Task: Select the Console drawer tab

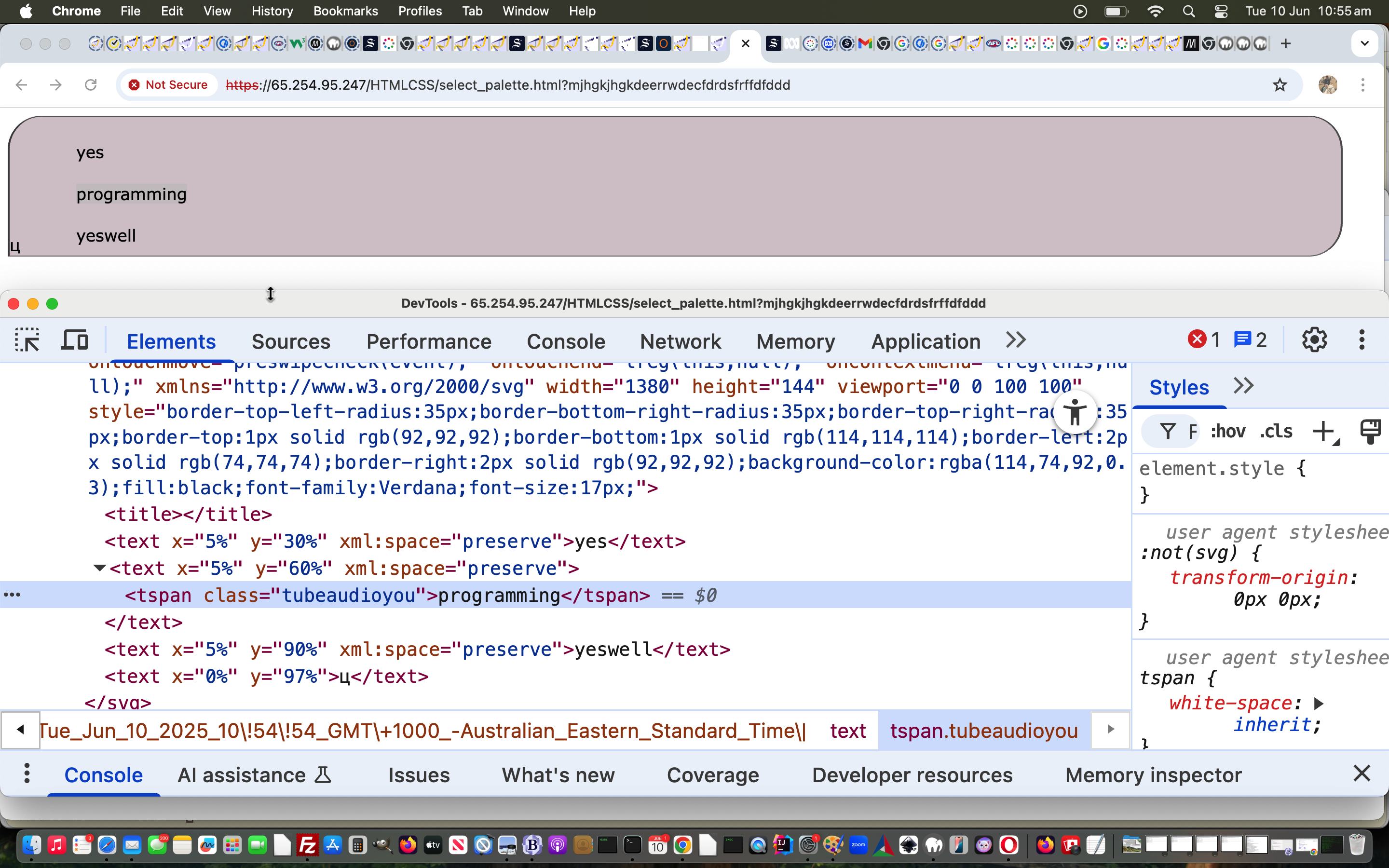Action: pos(103,774)
